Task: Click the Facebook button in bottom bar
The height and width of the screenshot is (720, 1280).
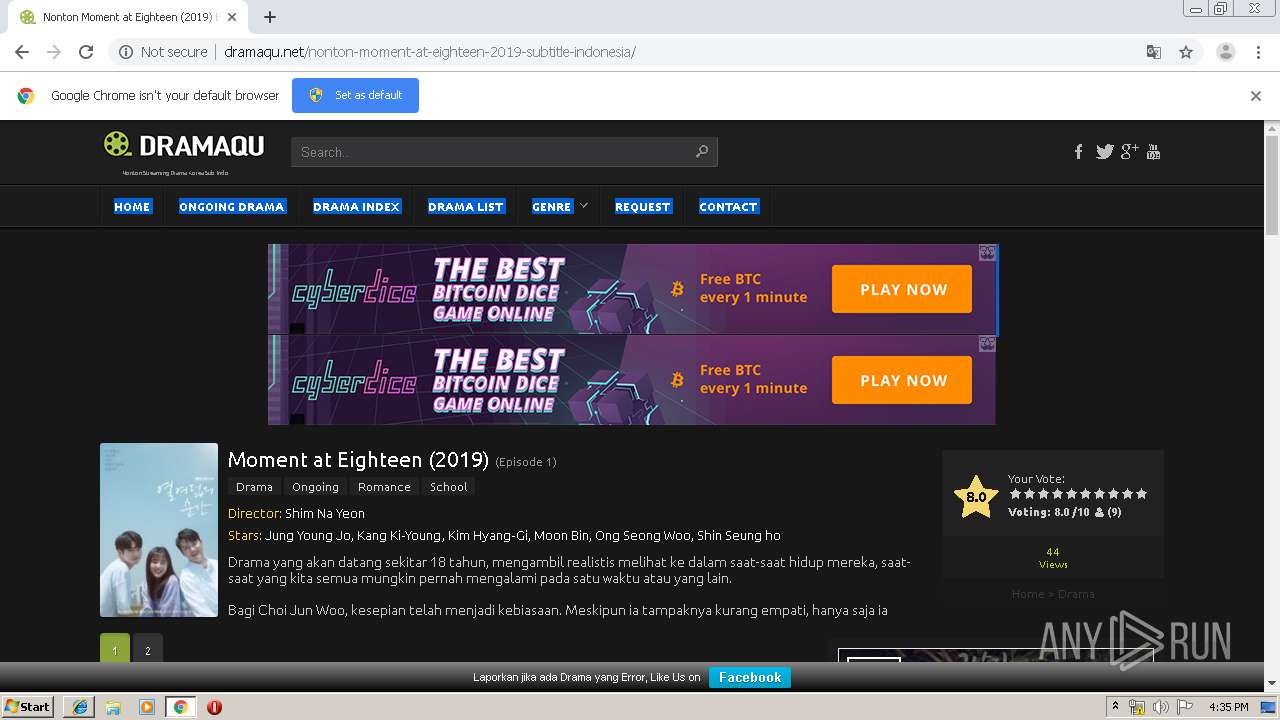Action: (x=750, y=677)
